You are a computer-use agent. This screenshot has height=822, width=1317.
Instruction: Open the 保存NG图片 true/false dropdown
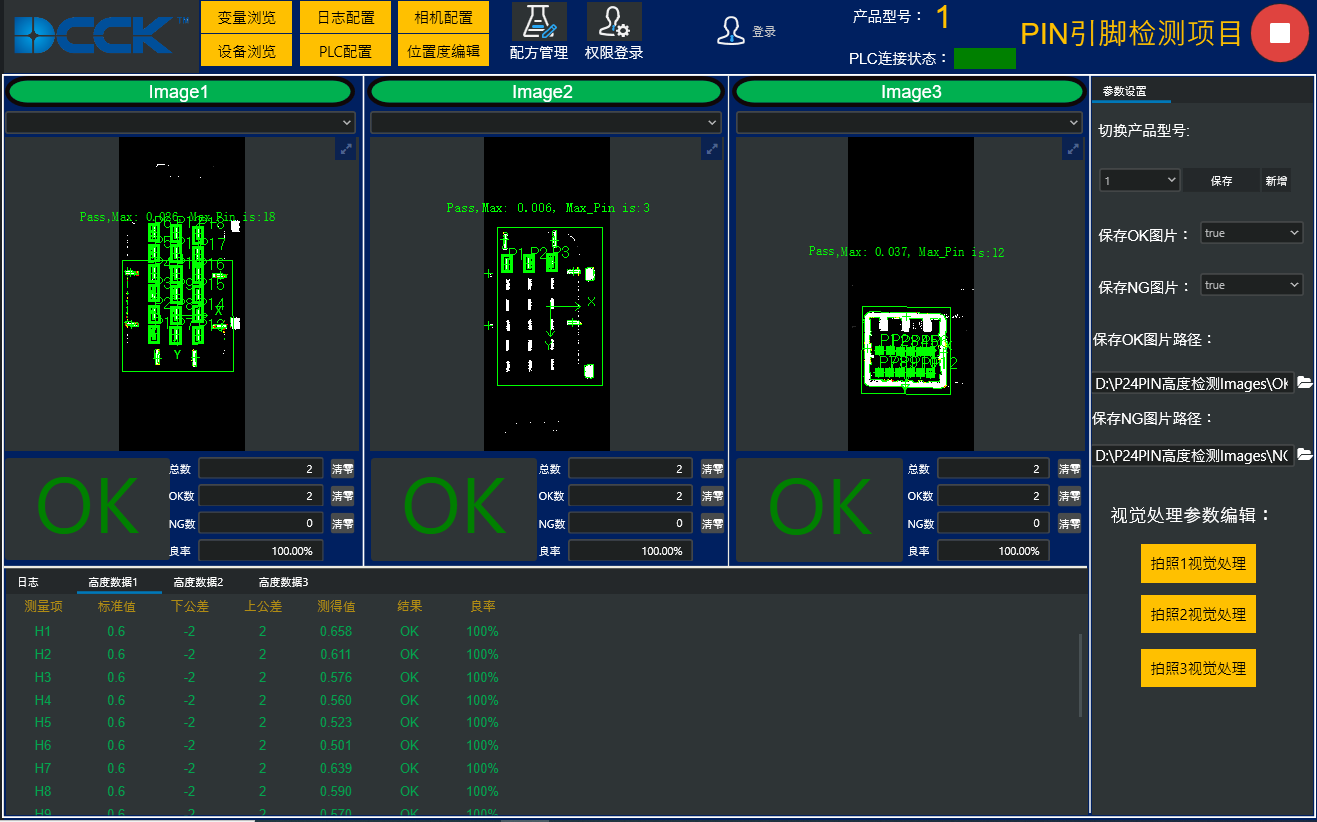pyautogui.click(x=1252, y=285)
